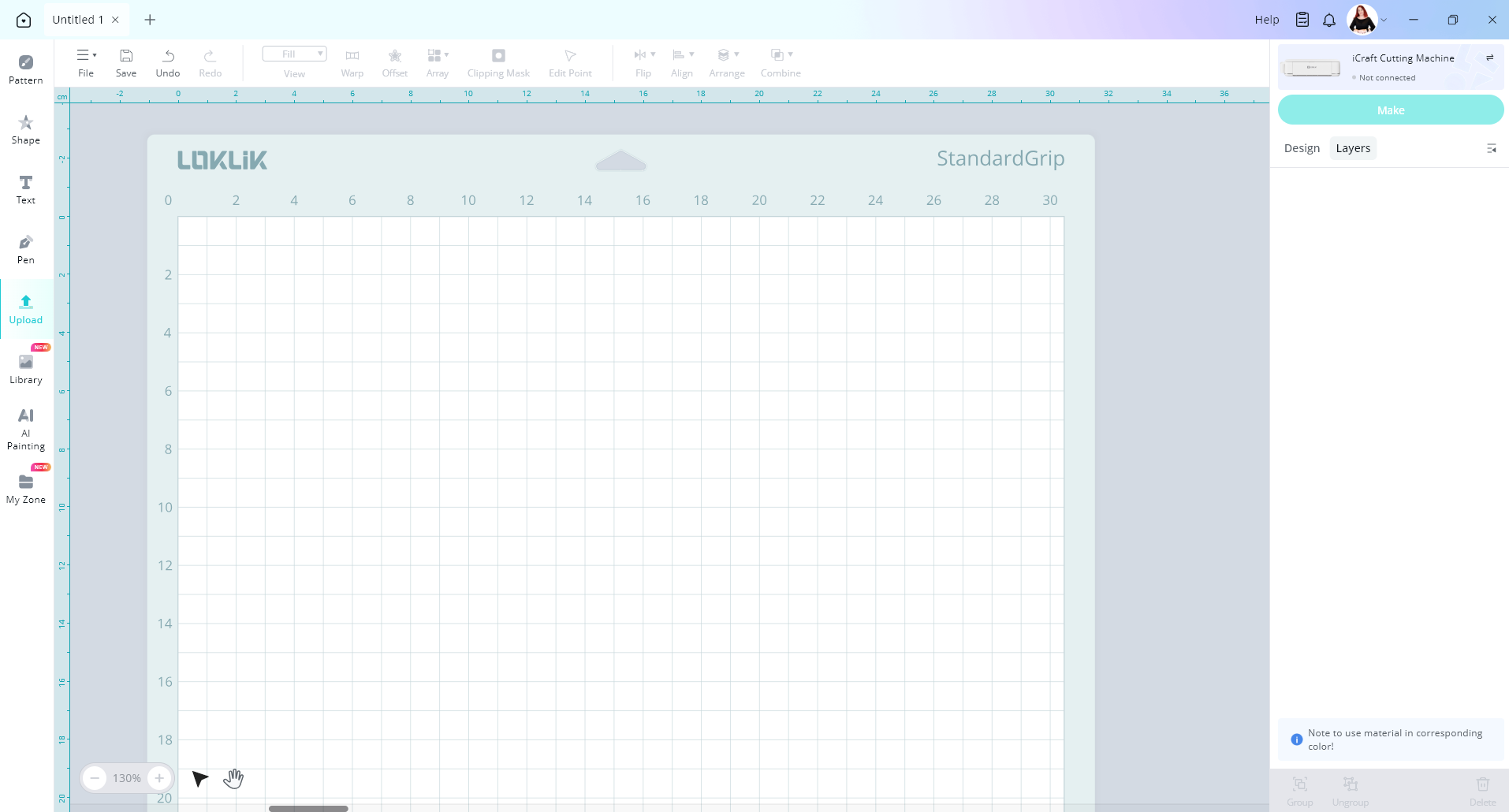The width and height of the screenshot is (1509, 812).
Task: Select the Shape tool
Action: (x=26, y=129)
